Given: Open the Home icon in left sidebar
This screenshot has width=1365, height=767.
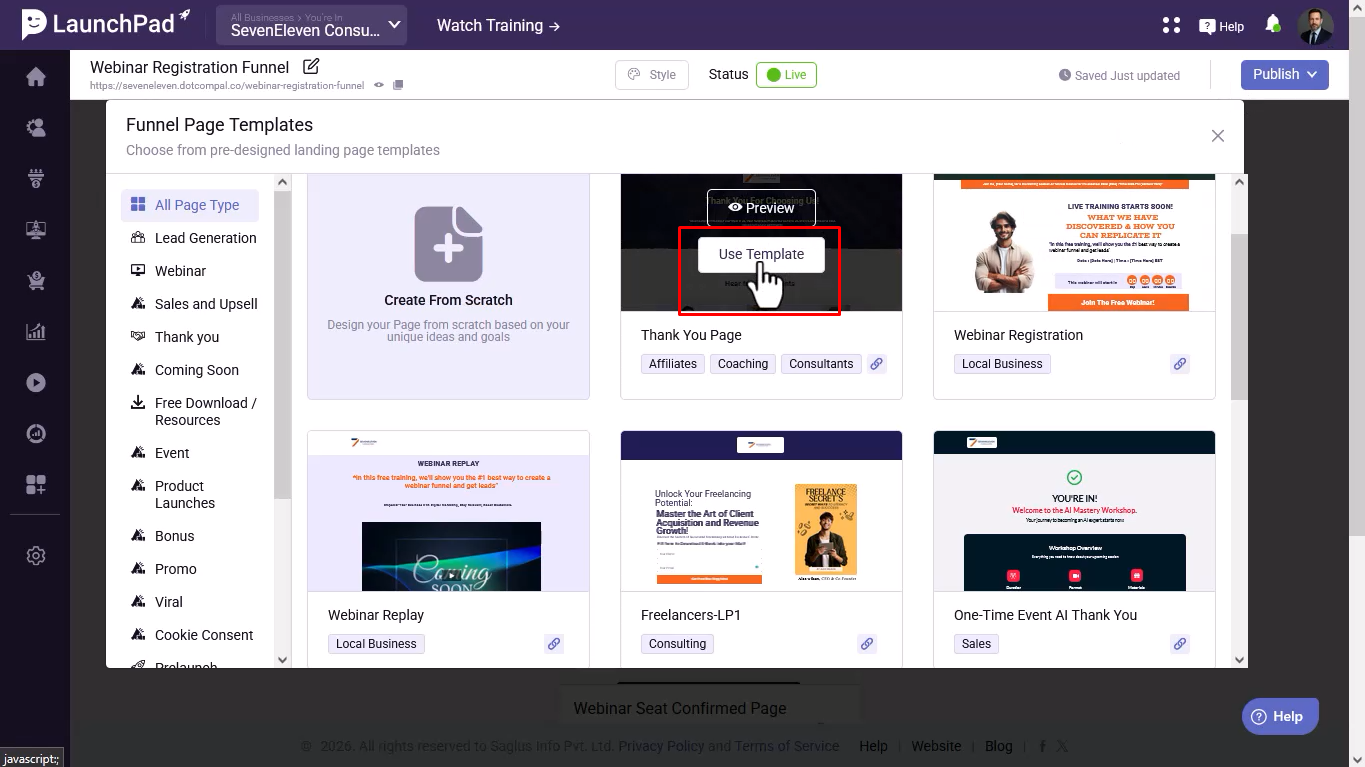Looking at the screenshot, I should tap(36, 77).
